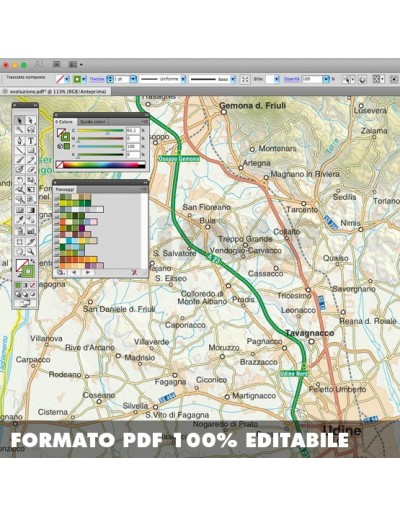
Task: Select the Width/Warp tool
Action: tap(20, 190)
